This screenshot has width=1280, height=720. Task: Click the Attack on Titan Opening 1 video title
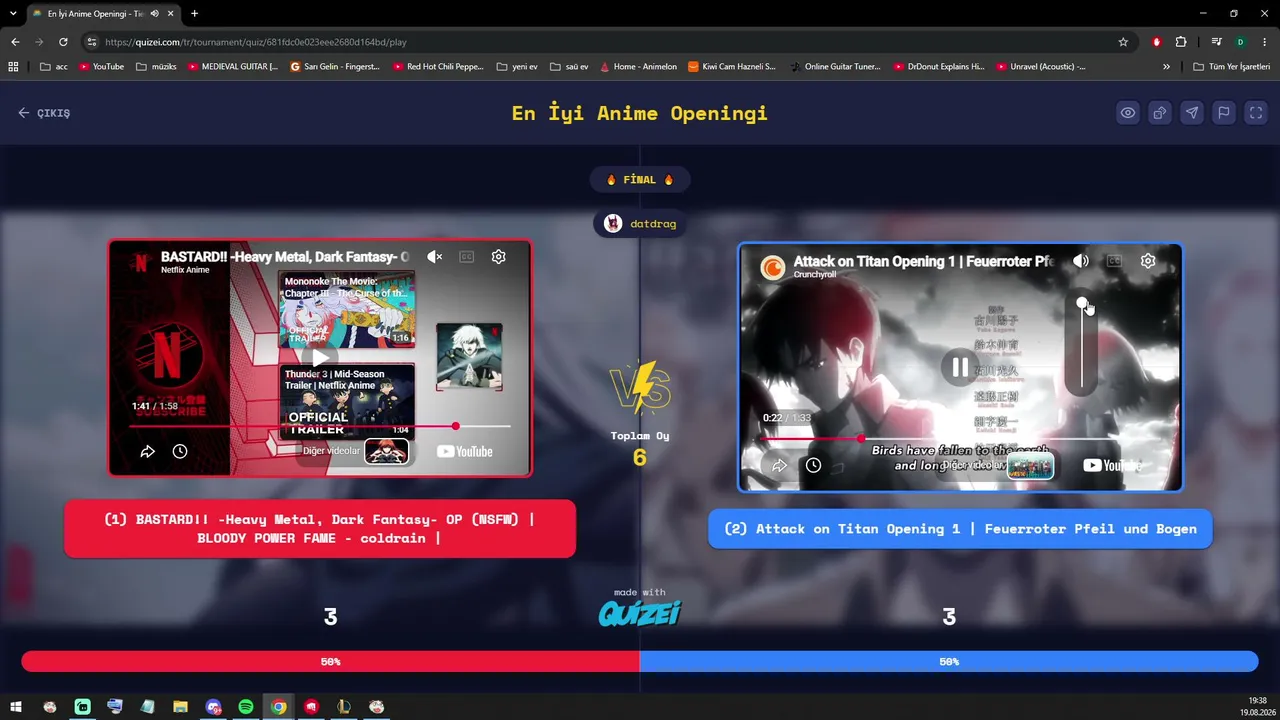click(923, 261)
